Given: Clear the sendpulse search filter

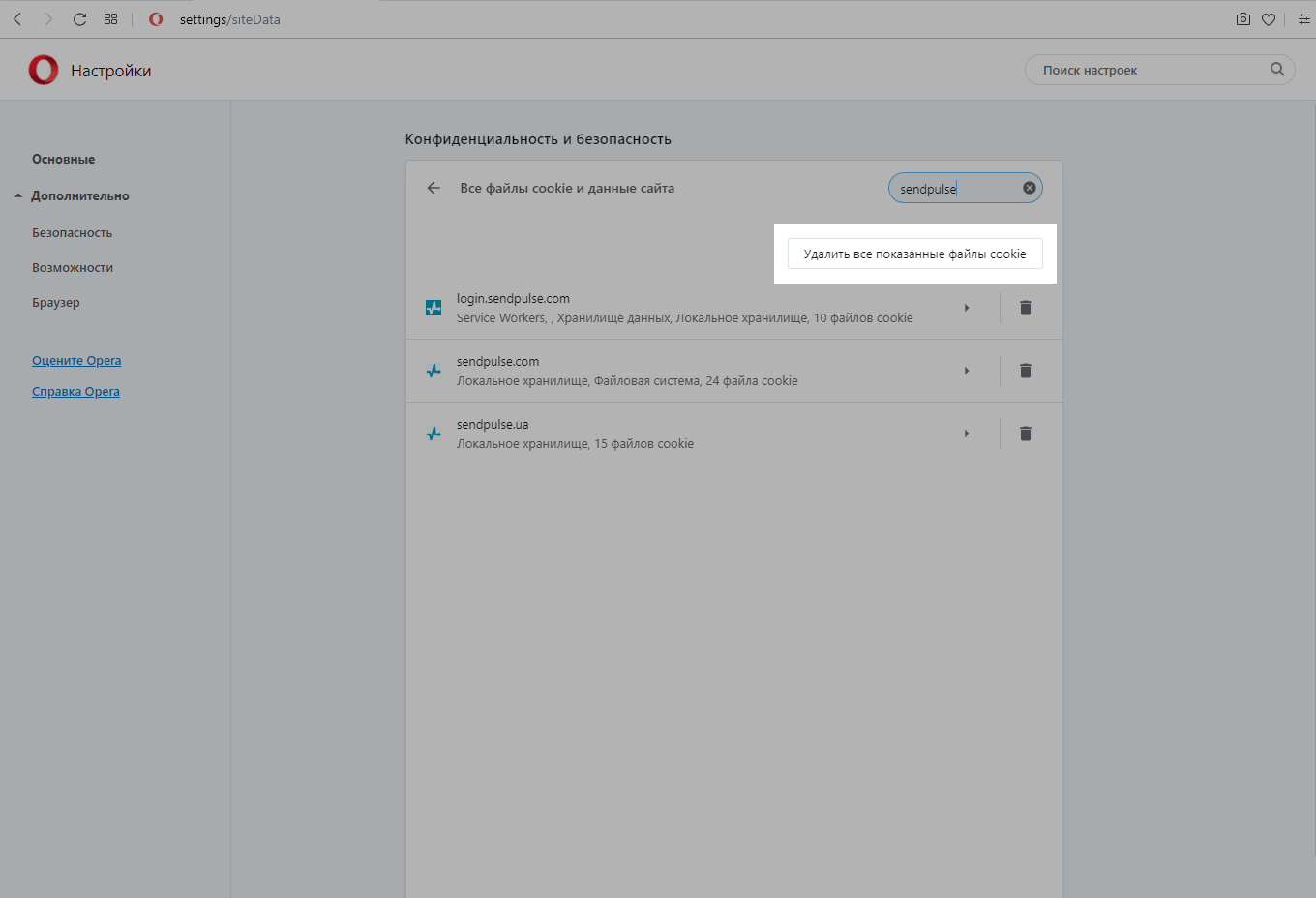Looking at the screenshot, I should click(1030, 188).
